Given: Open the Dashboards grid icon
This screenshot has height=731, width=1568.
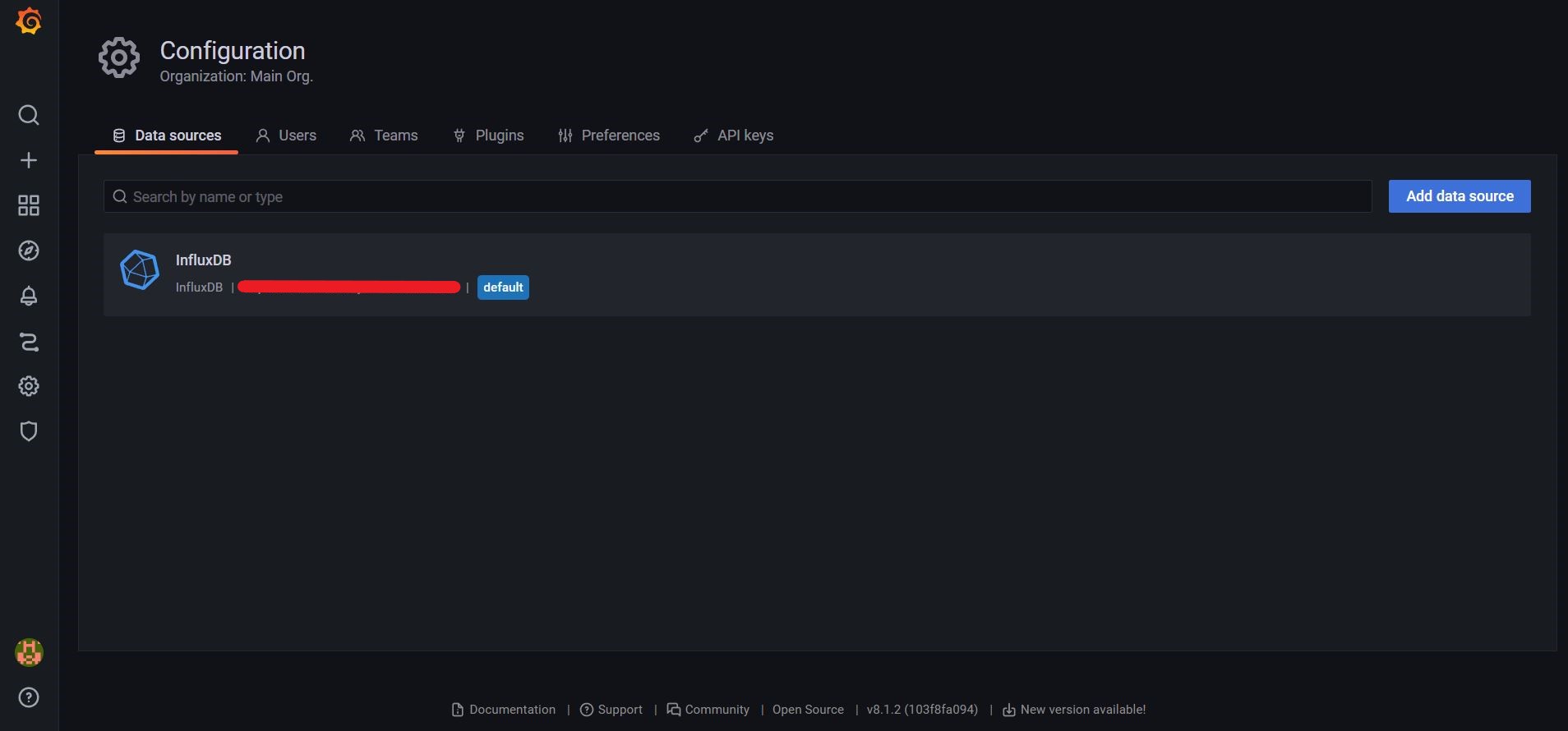Looking at the screenshot, I should click(x=29, y=205).
